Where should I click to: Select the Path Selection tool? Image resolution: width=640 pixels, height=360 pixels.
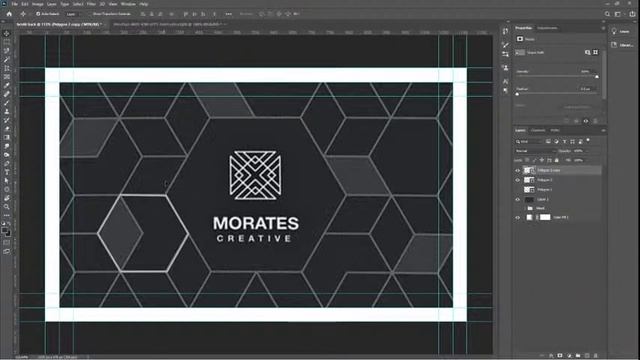click(7, 180)
